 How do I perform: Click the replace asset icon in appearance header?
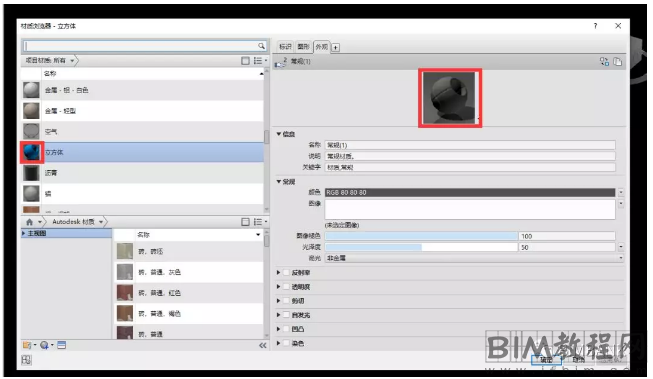[604, 62]
